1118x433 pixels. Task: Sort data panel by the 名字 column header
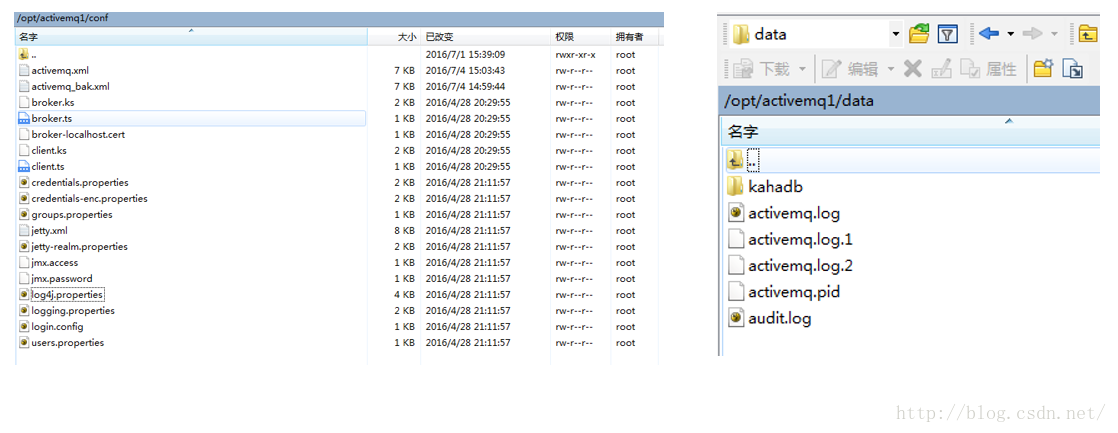point(911,131)
